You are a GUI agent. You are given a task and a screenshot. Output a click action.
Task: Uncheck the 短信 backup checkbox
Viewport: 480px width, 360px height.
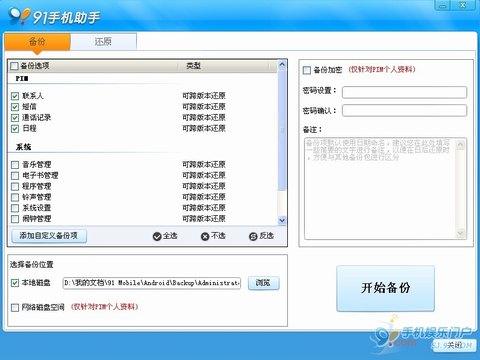click(x=15, y=107)
